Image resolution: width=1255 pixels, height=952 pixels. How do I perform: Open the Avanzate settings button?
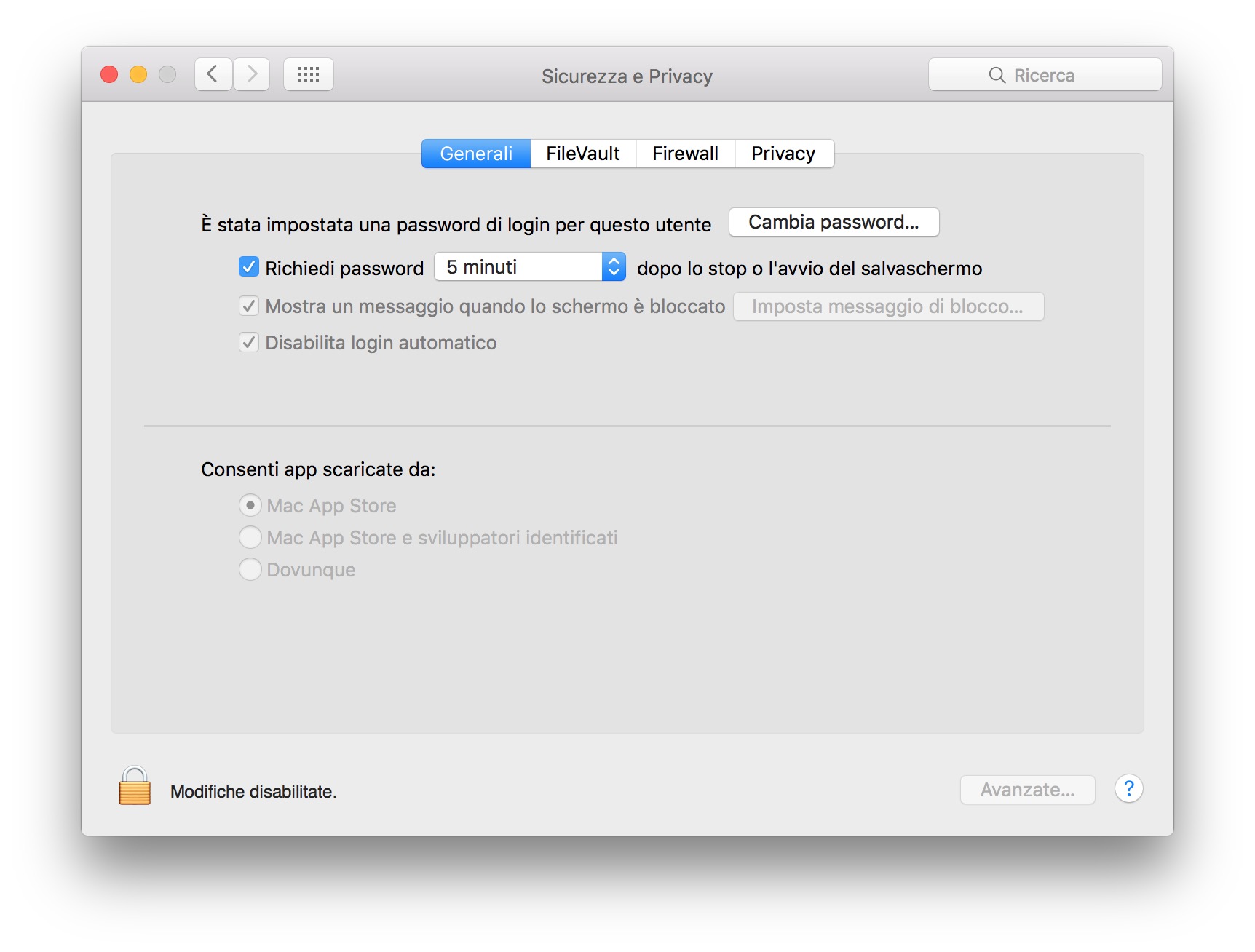pos(1028,790)
